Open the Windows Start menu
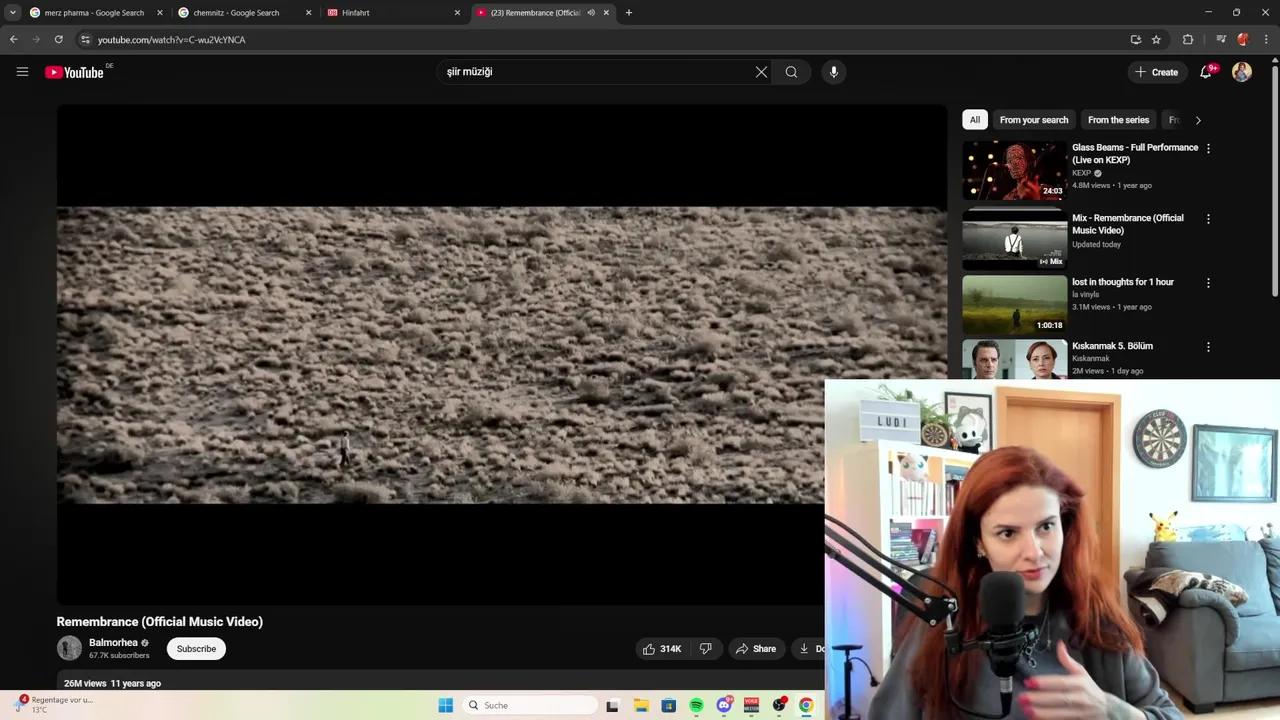 click(446, 705)
